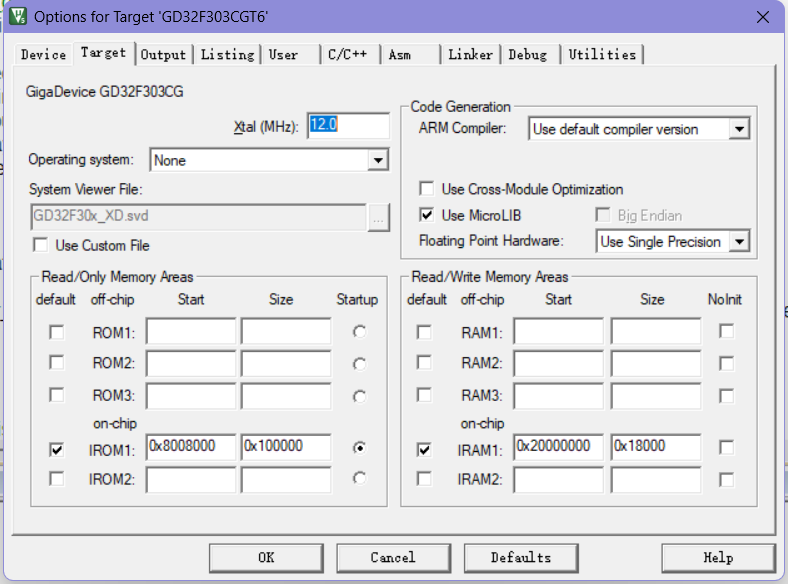The width and height of the screenshot is (788, 584).
Task: Toggle the IROM1 default checkbox
Action: tap(57, 450)
